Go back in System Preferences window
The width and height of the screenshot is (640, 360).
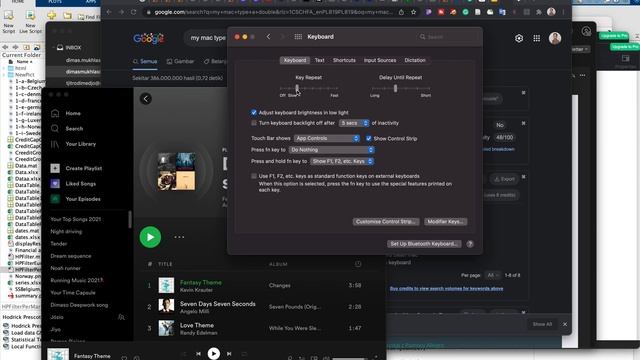pos(268,37)
